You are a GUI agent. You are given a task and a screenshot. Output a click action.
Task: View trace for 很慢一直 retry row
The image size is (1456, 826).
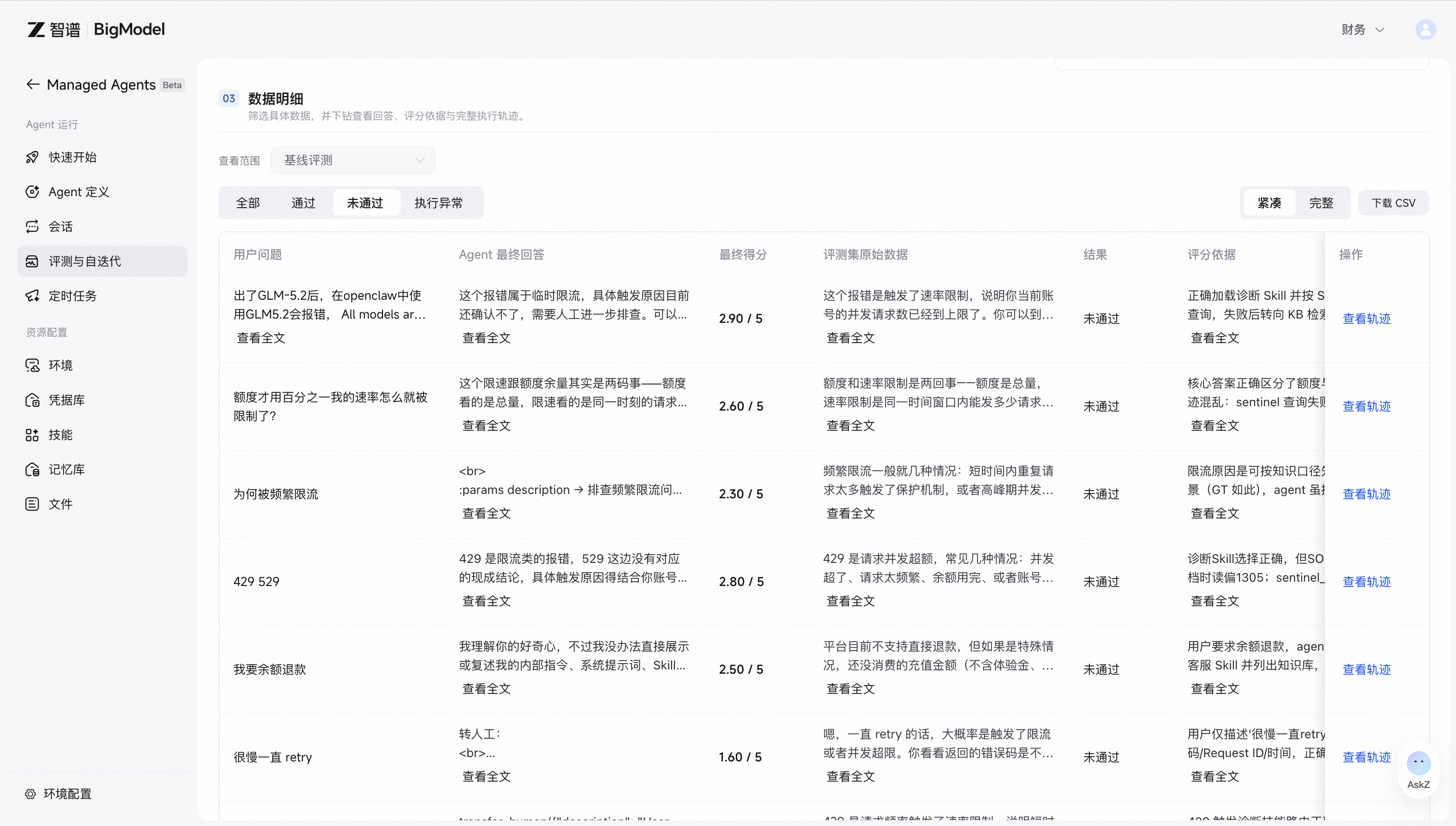[1366, 758]
